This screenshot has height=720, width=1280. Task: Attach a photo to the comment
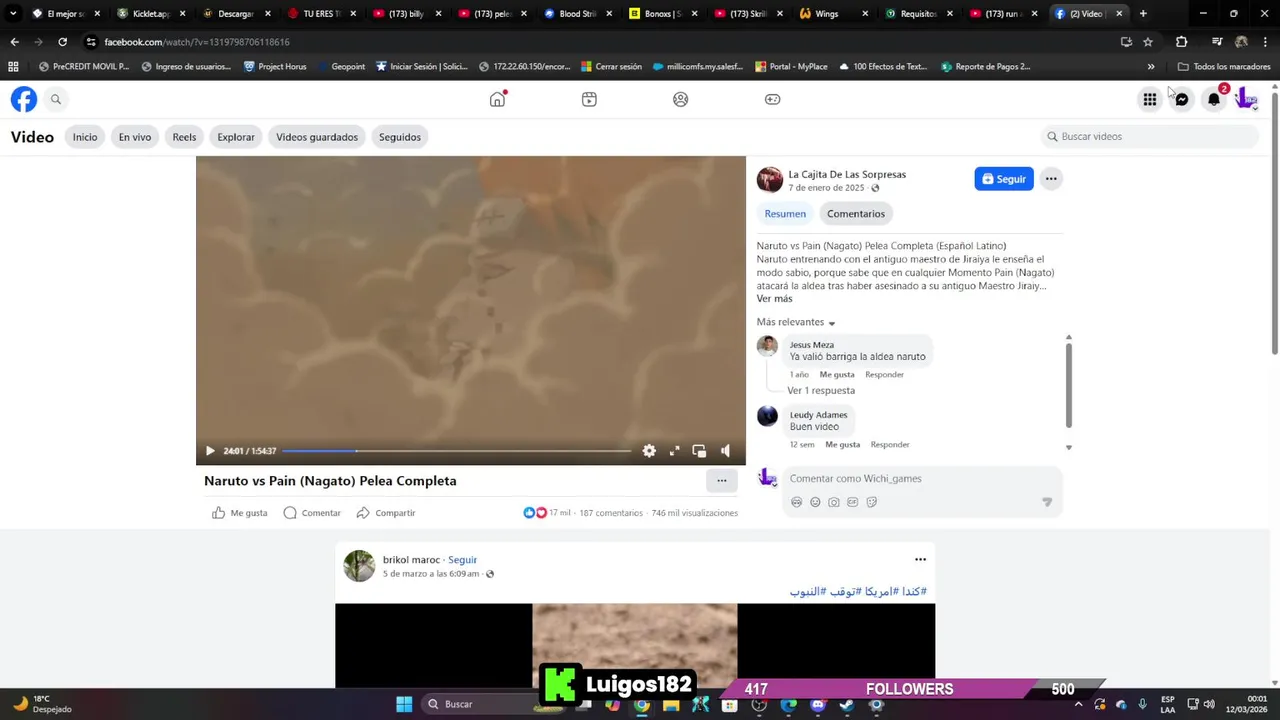pyautogui.click(x=834, y=502)
